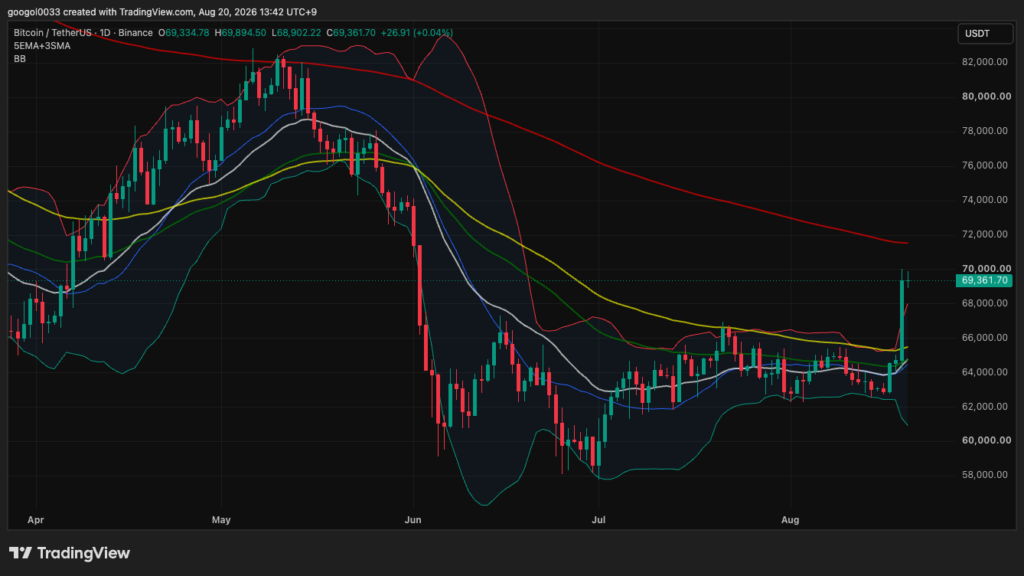The height and width of the screenshot is (576, 1024).
Task: Click the 60,000.00 price axis label
Action: (x=985, y=440)
